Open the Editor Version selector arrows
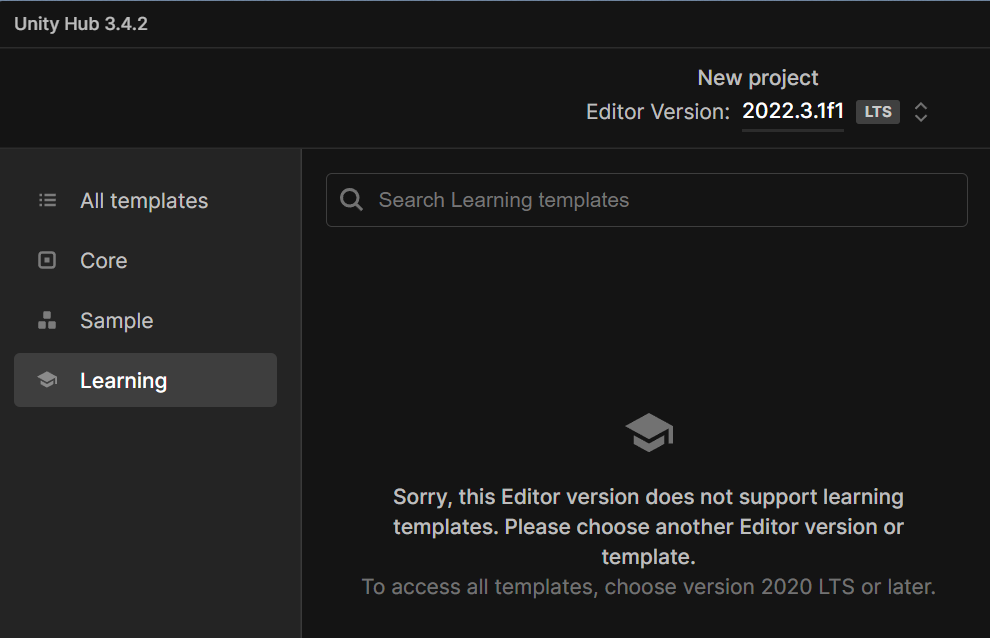The height and width of the screenshot is (638, 990). click(x=921, y=112)
